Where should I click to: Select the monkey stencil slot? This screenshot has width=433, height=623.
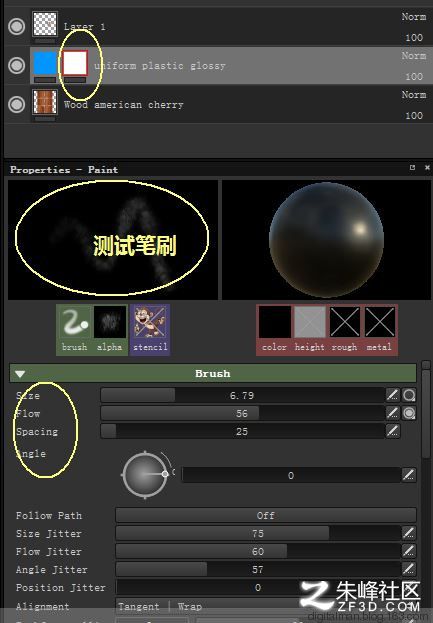click(x=150, y=322)
